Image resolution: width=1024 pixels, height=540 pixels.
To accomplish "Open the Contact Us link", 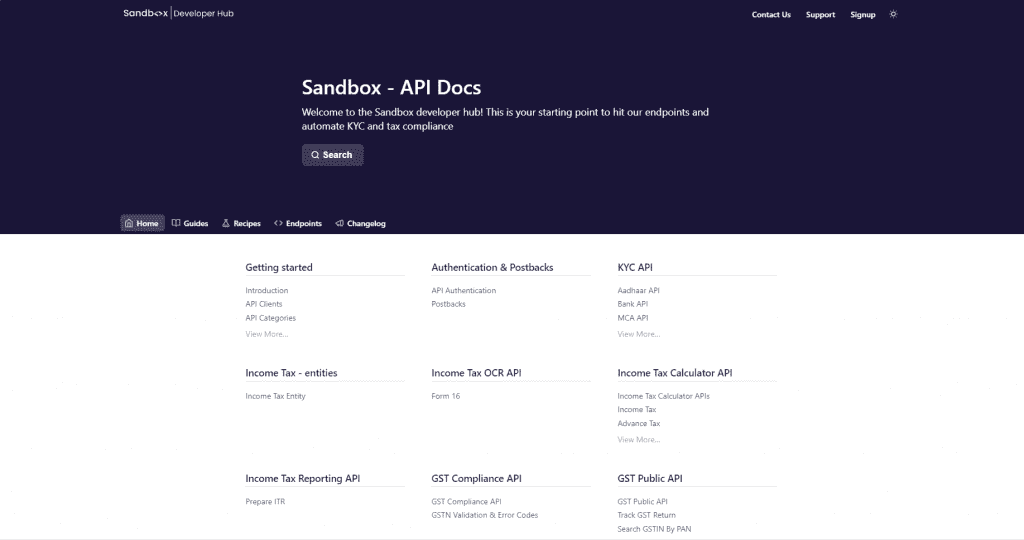I will point(771,14).
